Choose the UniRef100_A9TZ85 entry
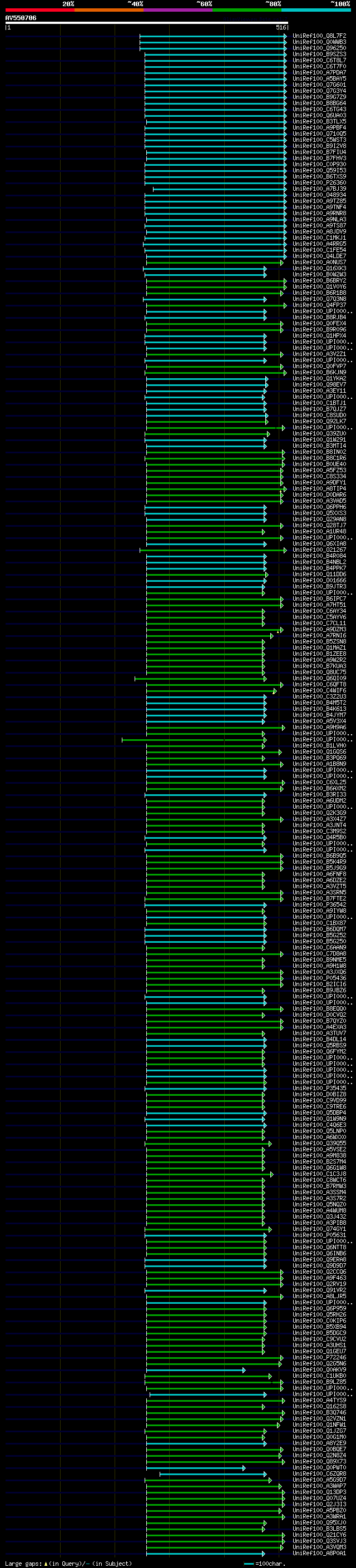 pyautogui.click(x=319, y=201)
